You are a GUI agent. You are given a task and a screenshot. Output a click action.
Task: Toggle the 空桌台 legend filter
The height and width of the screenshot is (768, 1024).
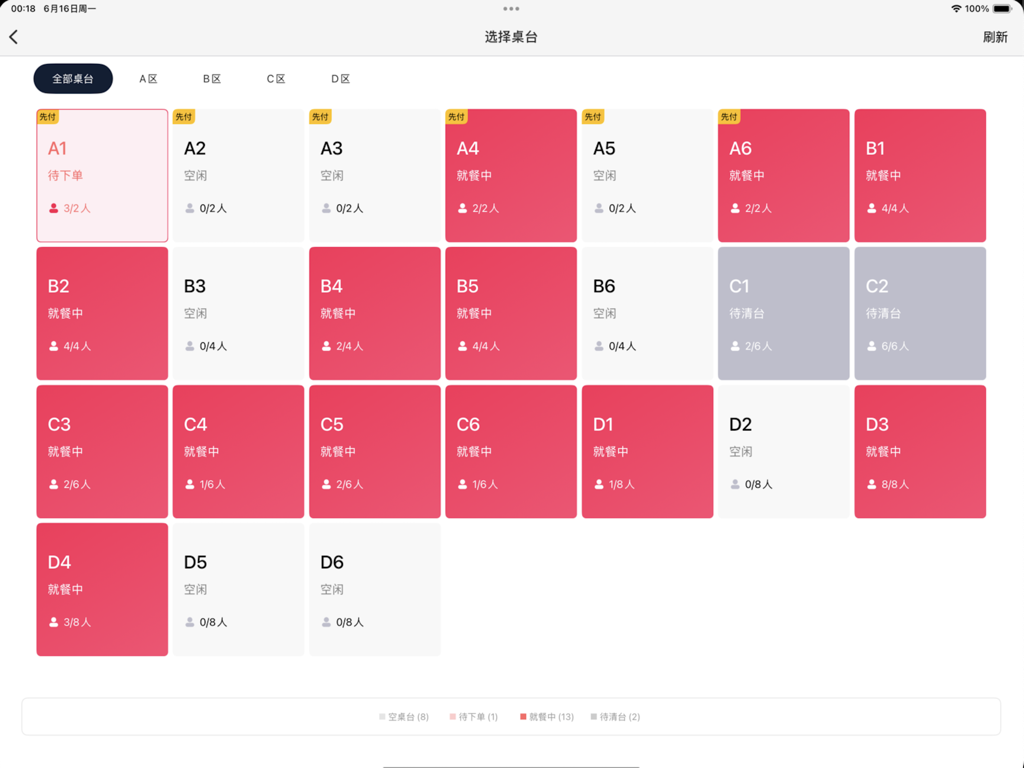click(x=404, y=717)
